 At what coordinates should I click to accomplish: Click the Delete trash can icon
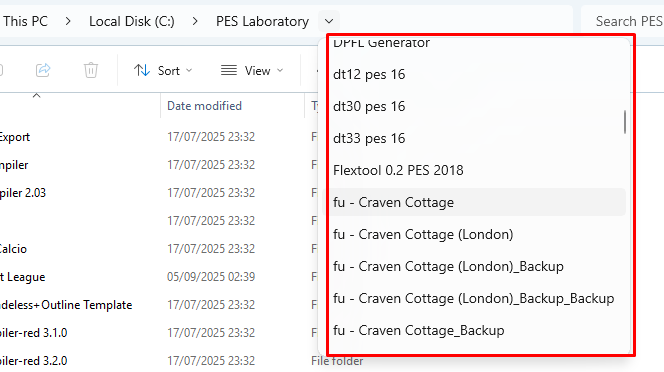point(91,70)
